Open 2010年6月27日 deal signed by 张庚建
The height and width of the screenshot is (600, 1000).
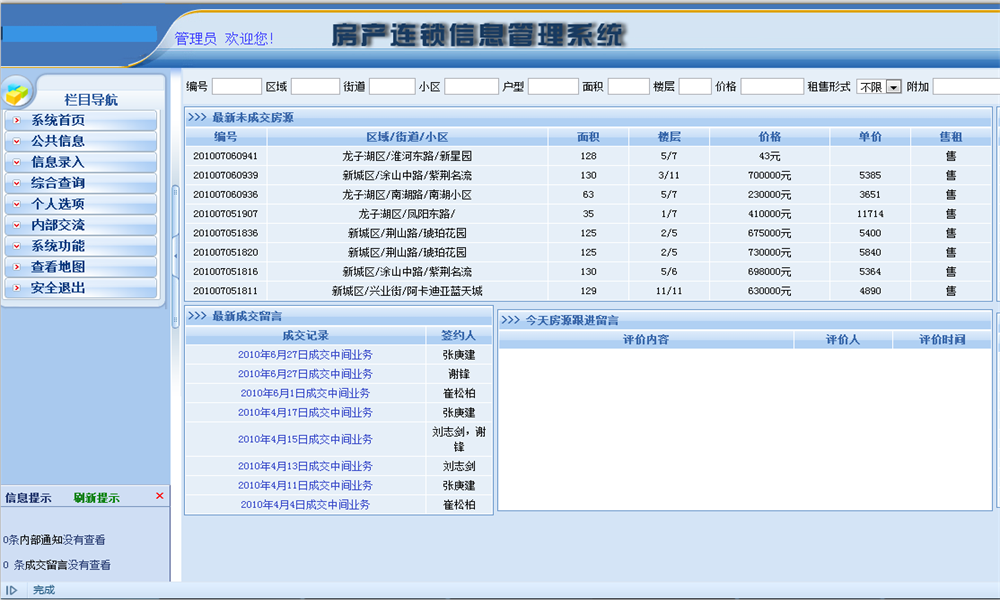tap(305, 355)
